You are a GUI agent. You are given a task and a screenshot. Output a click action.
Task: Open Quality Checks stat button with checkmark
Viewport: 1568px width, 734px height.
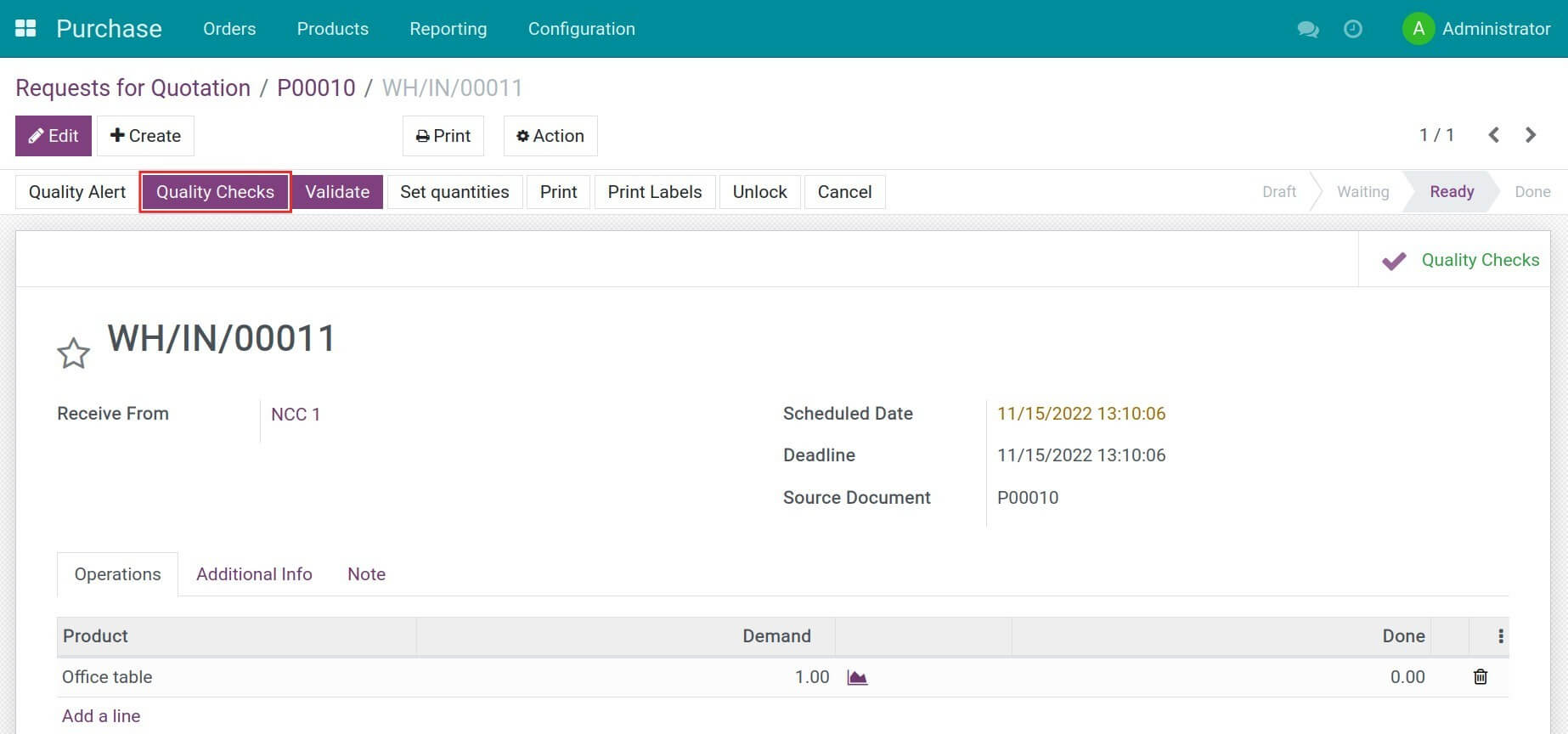(x=1460, y=260)
